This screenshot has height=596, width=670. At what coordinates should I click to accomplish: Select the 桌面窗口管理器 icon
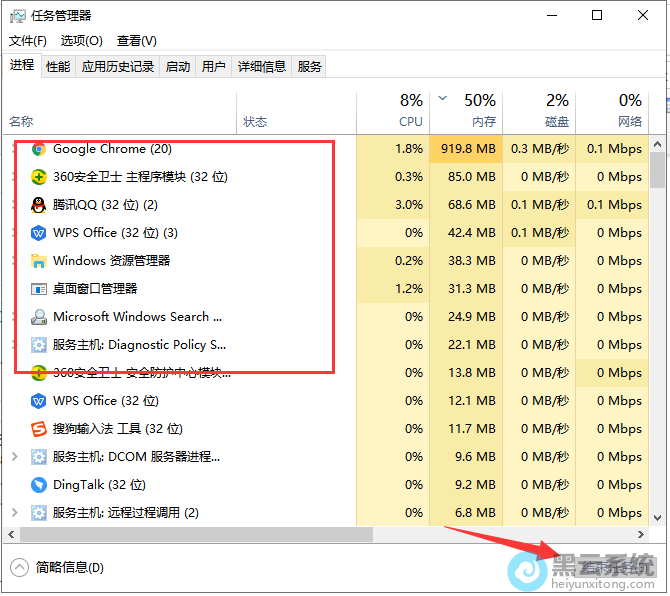point(39,289)
